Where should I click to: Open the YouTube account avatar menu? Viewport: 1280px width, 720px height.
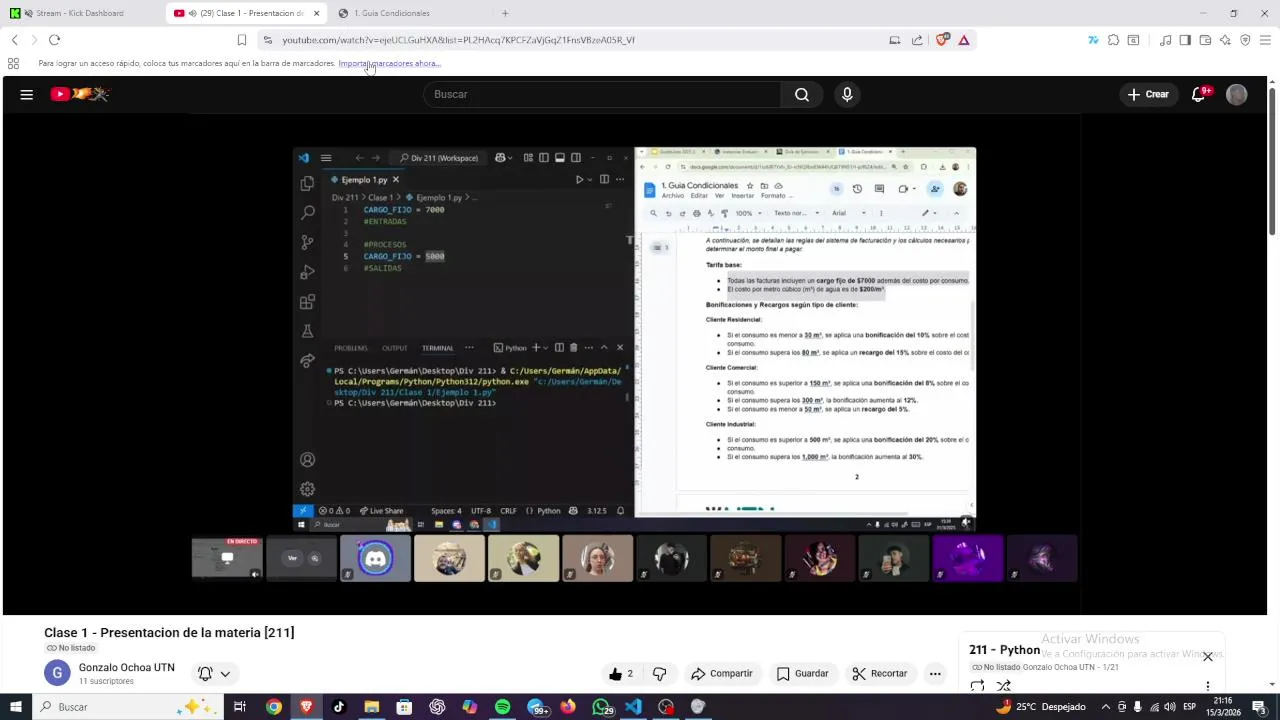point(1237,94)
